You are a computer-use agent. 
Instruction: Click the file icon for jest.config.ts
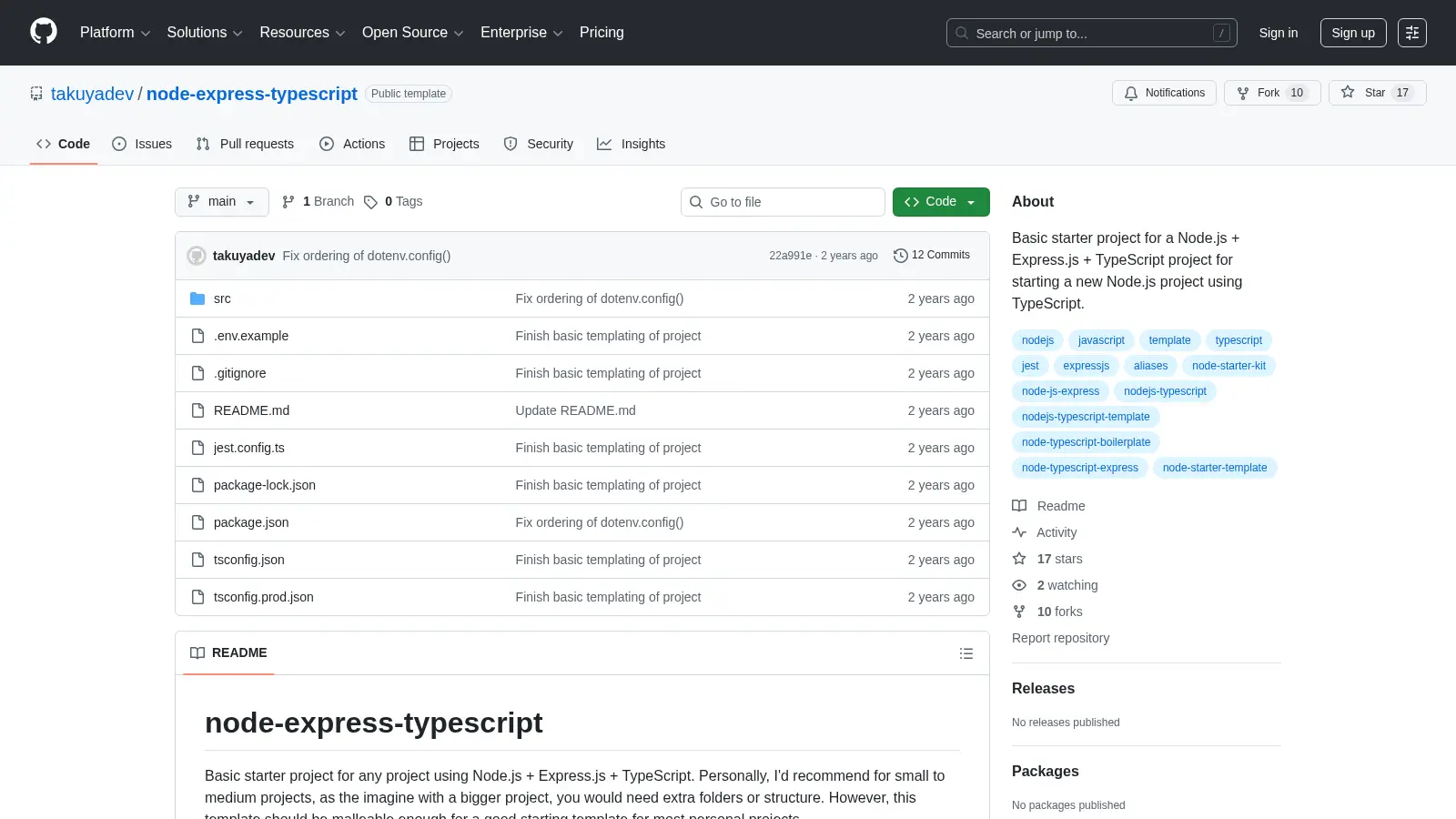tap(197, 448)
